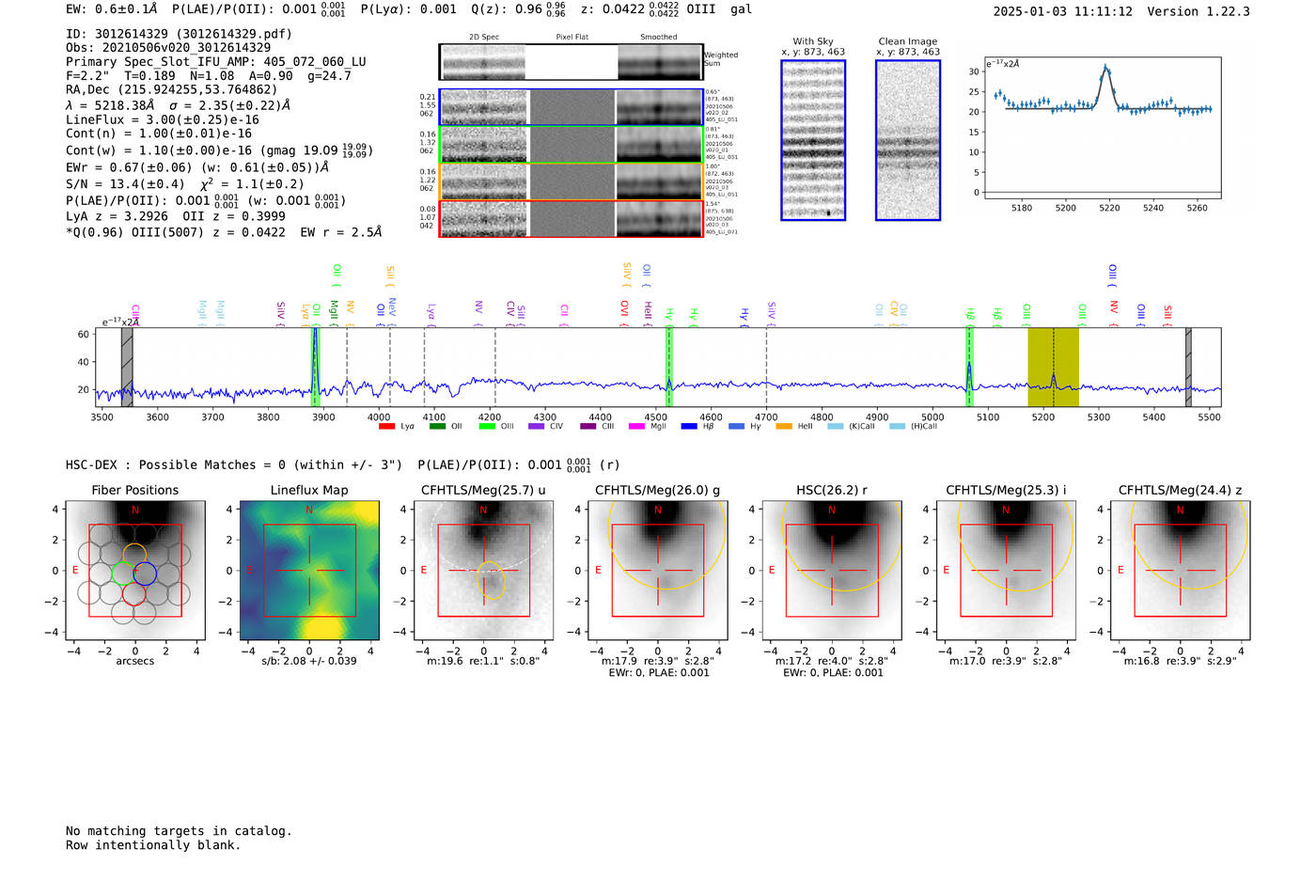Open the Fiber Positions image

(134, 570)
